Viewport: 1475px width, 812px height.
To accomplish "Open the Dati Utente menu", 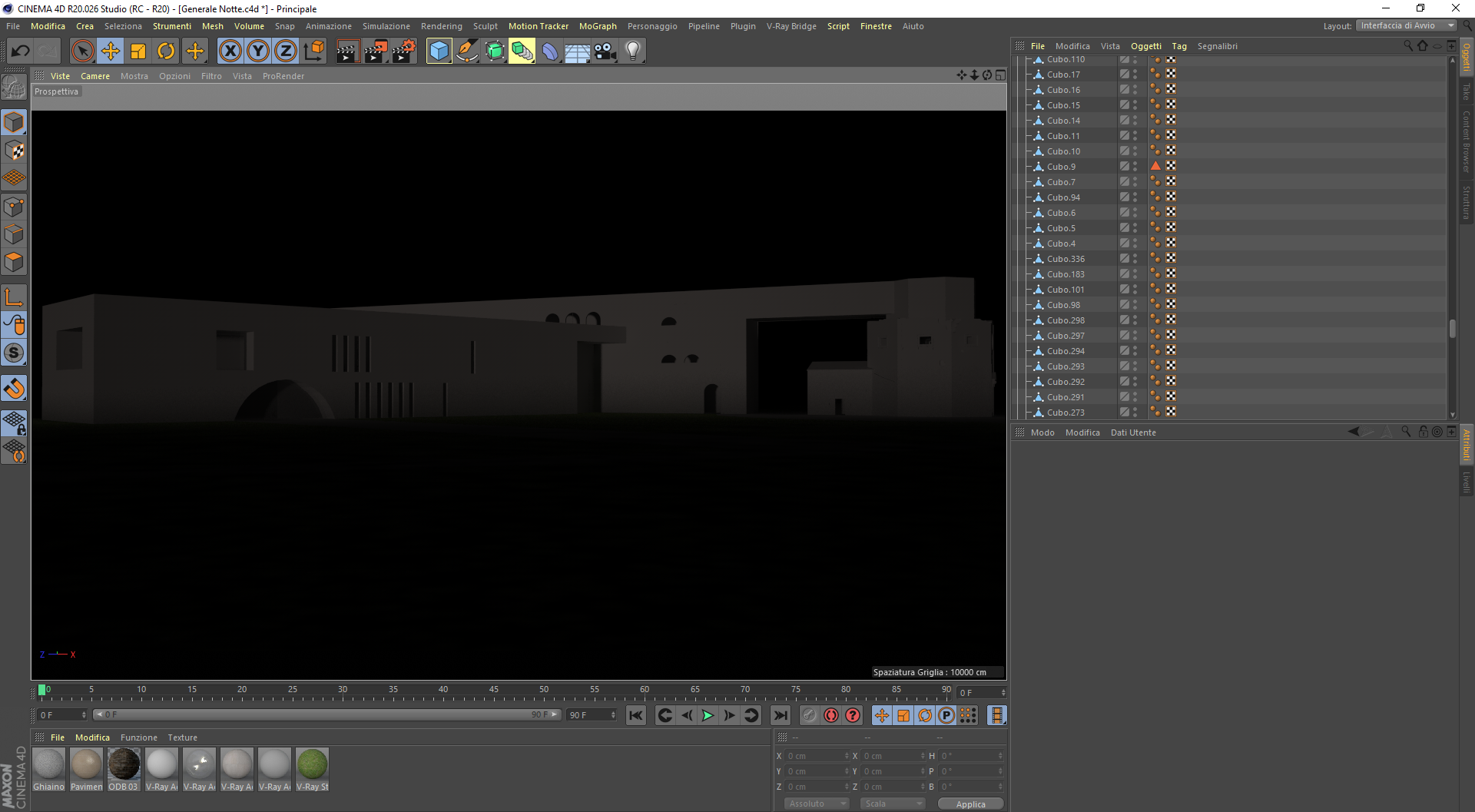I will pos(1132,433).
